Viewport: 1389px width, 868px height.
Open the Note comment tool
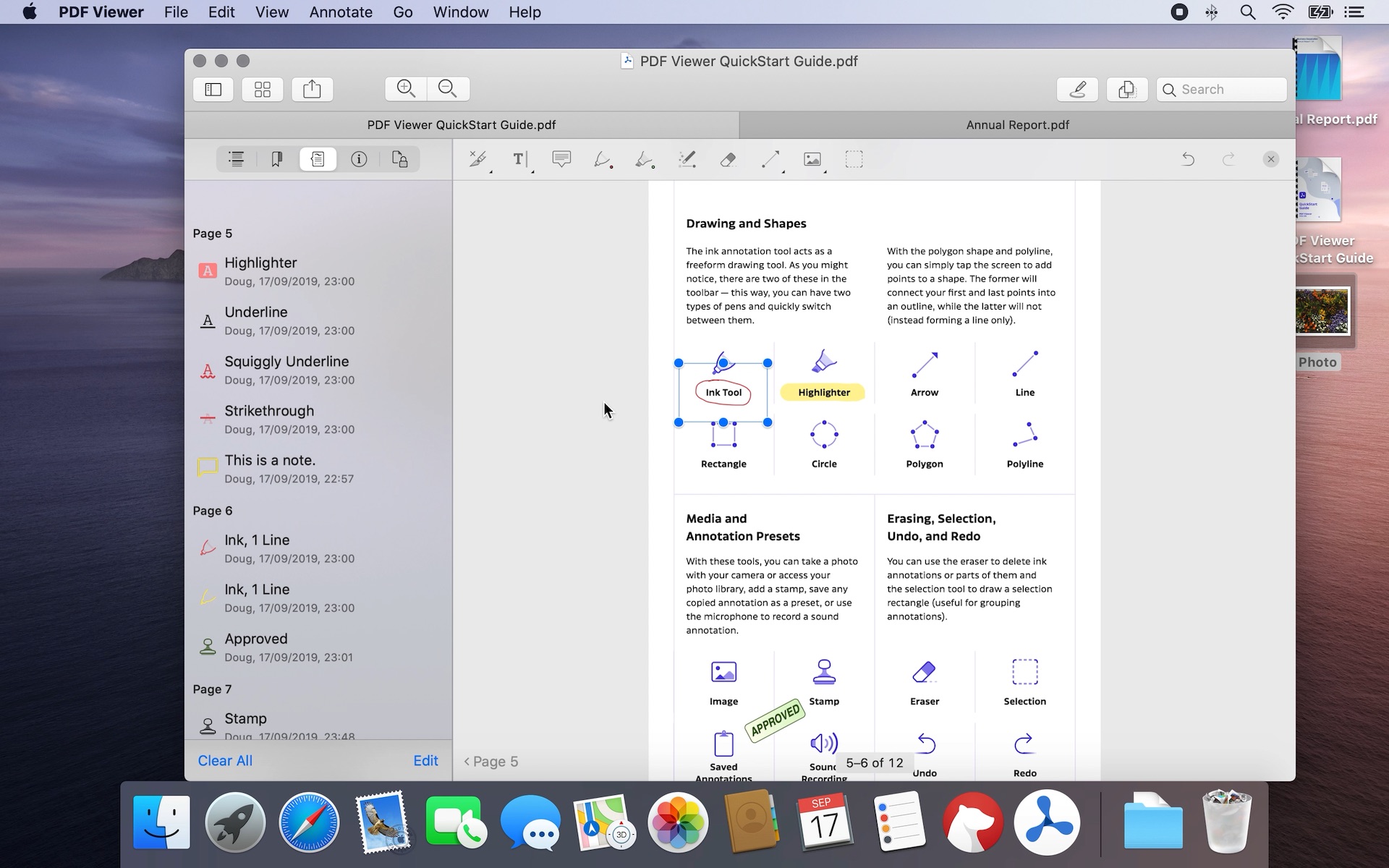point(562,159)
